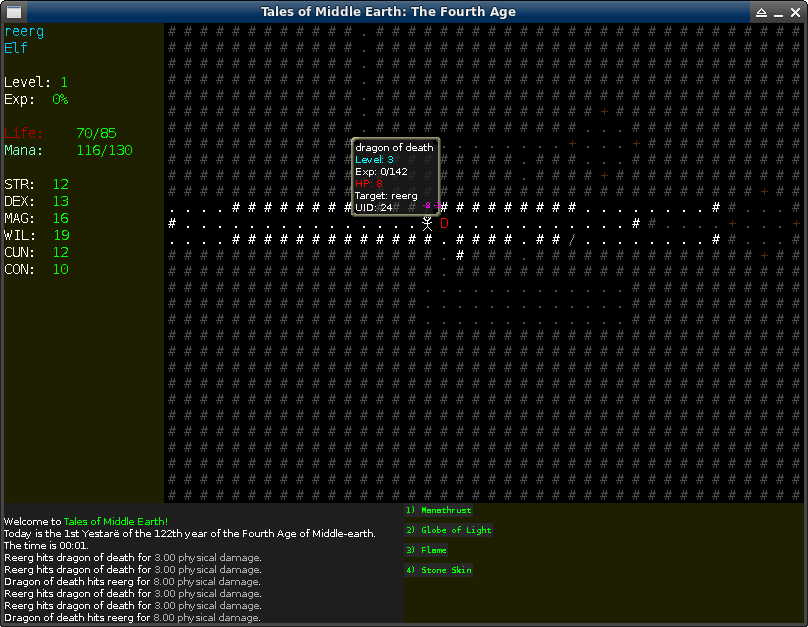Click the 'dragon of death' tooltip title
This screenshot has height=627, width=808.
[394, 147]
